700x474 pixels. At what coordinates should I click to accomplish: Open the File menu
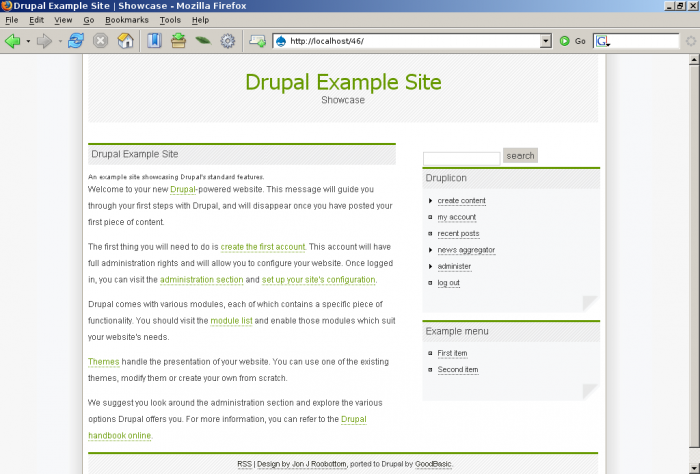(12, 20)
